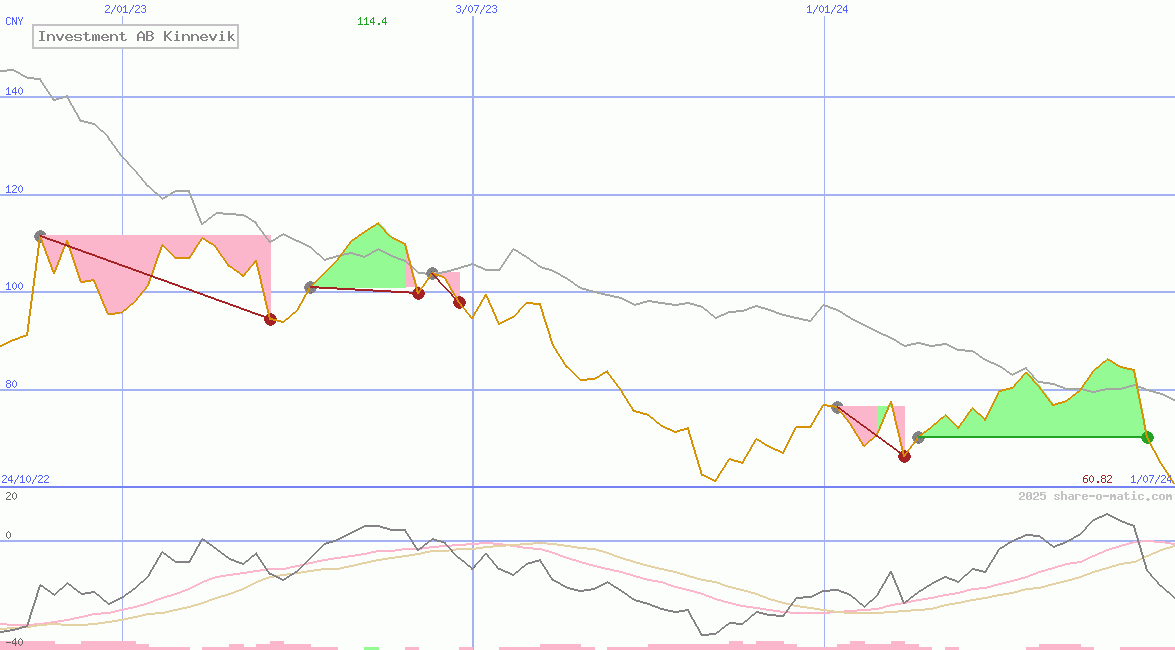
Task: Click the red 60.82 price label
Action: coord(1097,479)
